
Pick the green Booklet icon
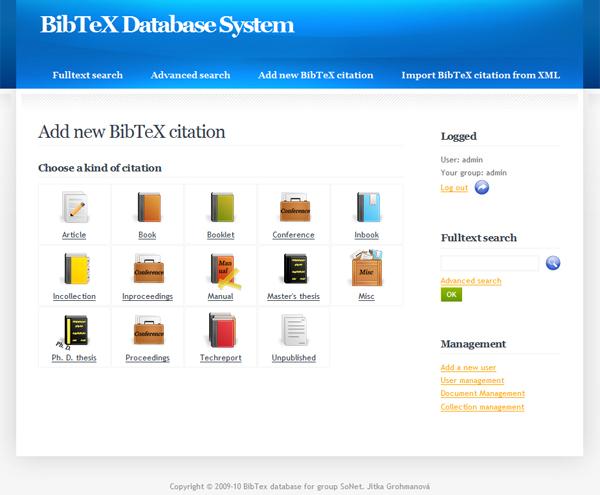222,207
